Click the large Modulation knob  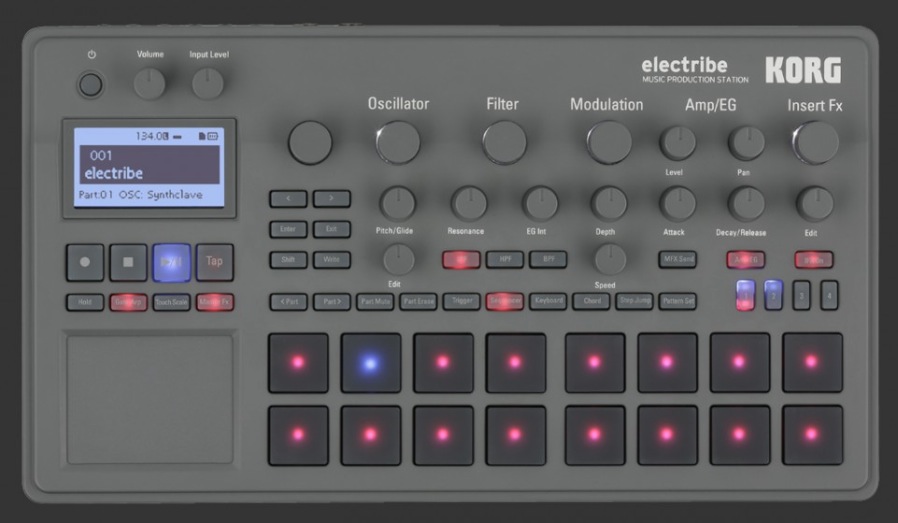(x=609, y=142)
